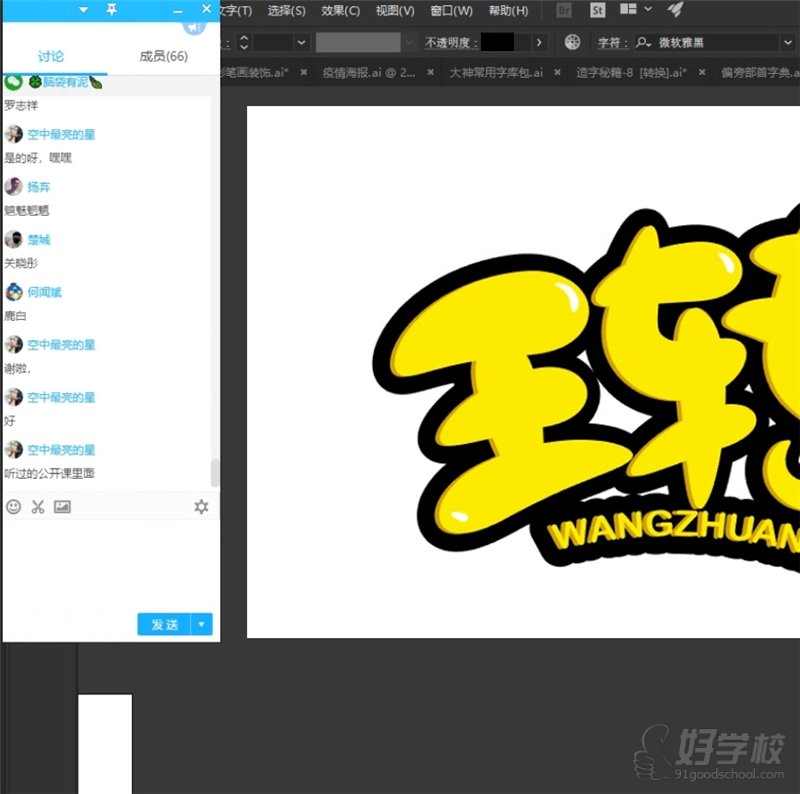Click the share paper-plane icon in the toolbar
Screen dimensions: 800x794
(x=676, y=11)
